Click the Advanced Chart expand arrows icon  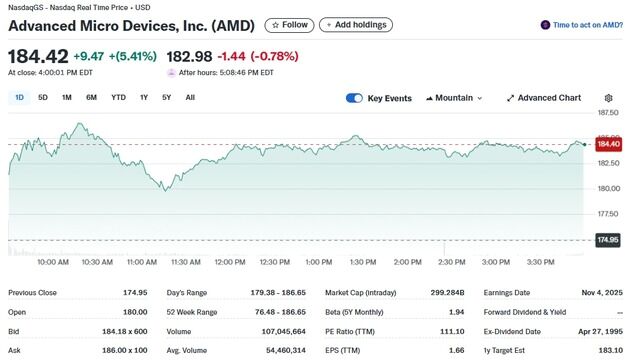click(x=510, y=98)
